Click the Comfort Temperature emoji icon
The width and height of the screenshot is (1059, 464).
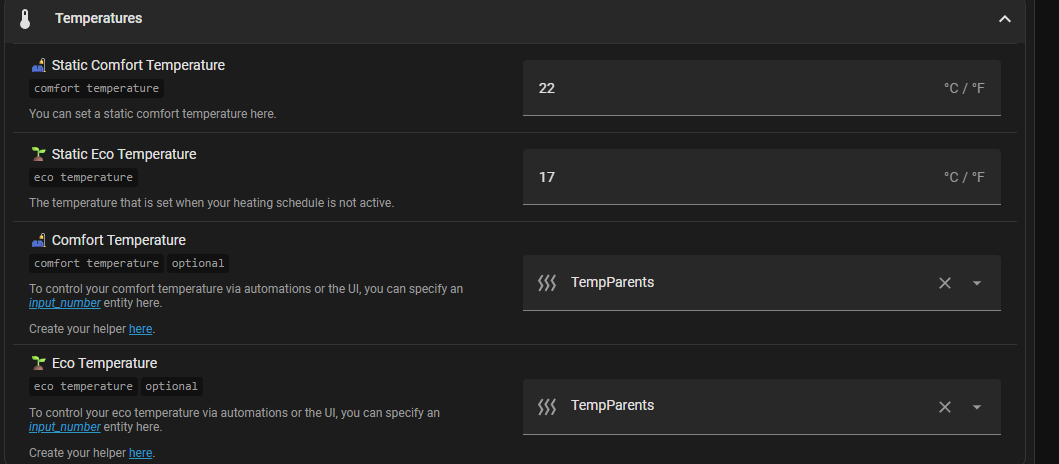coord(39,240)
